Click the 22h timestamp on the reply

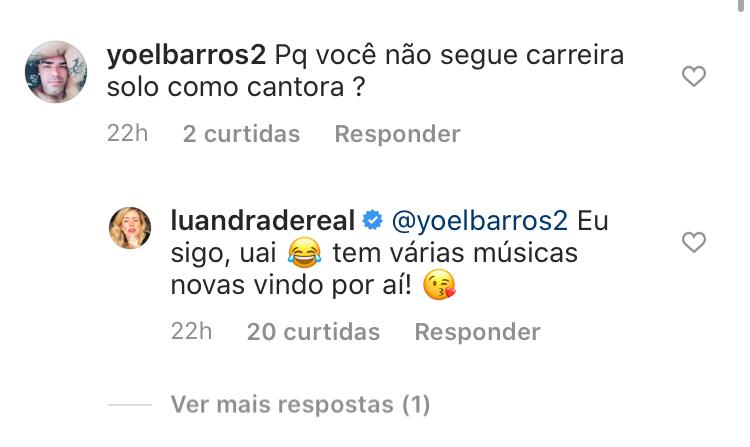191,331
